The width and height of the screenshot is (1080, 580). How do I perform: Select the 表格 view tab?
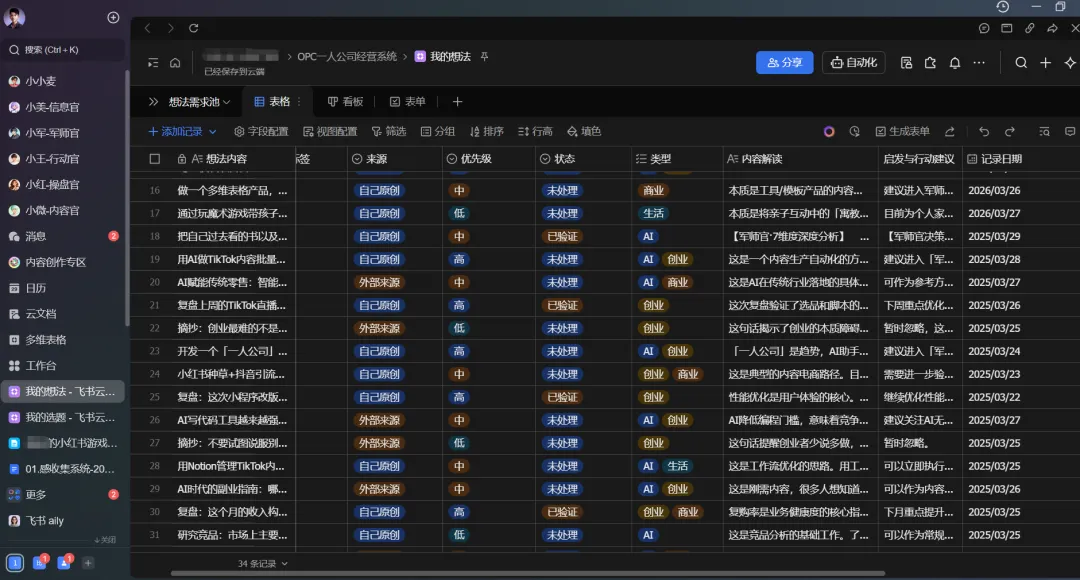pyautogui.click(x=273, y=102)
